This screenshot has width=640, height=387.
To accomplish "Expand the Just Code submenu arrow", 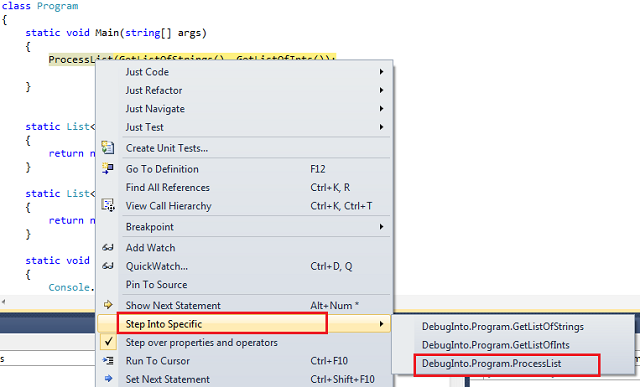I will (x=381, y=72).
